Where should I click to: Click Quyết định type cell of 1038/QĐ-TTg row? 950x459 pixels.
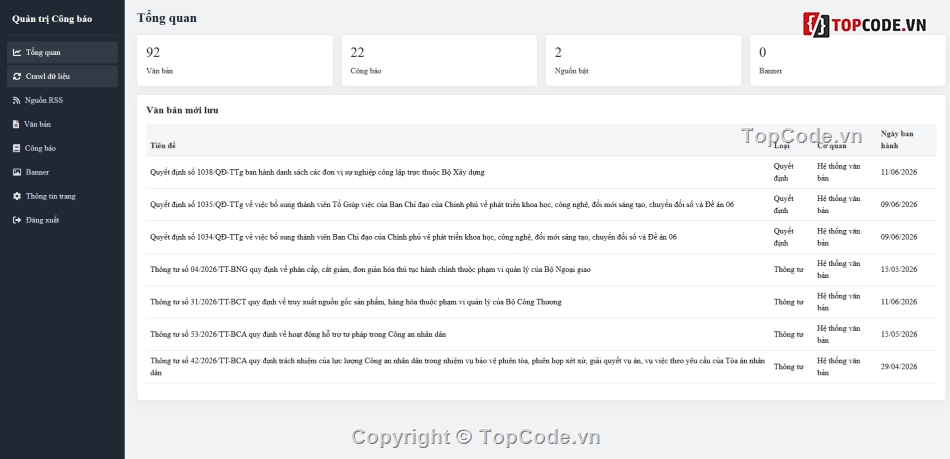[784, 172]
